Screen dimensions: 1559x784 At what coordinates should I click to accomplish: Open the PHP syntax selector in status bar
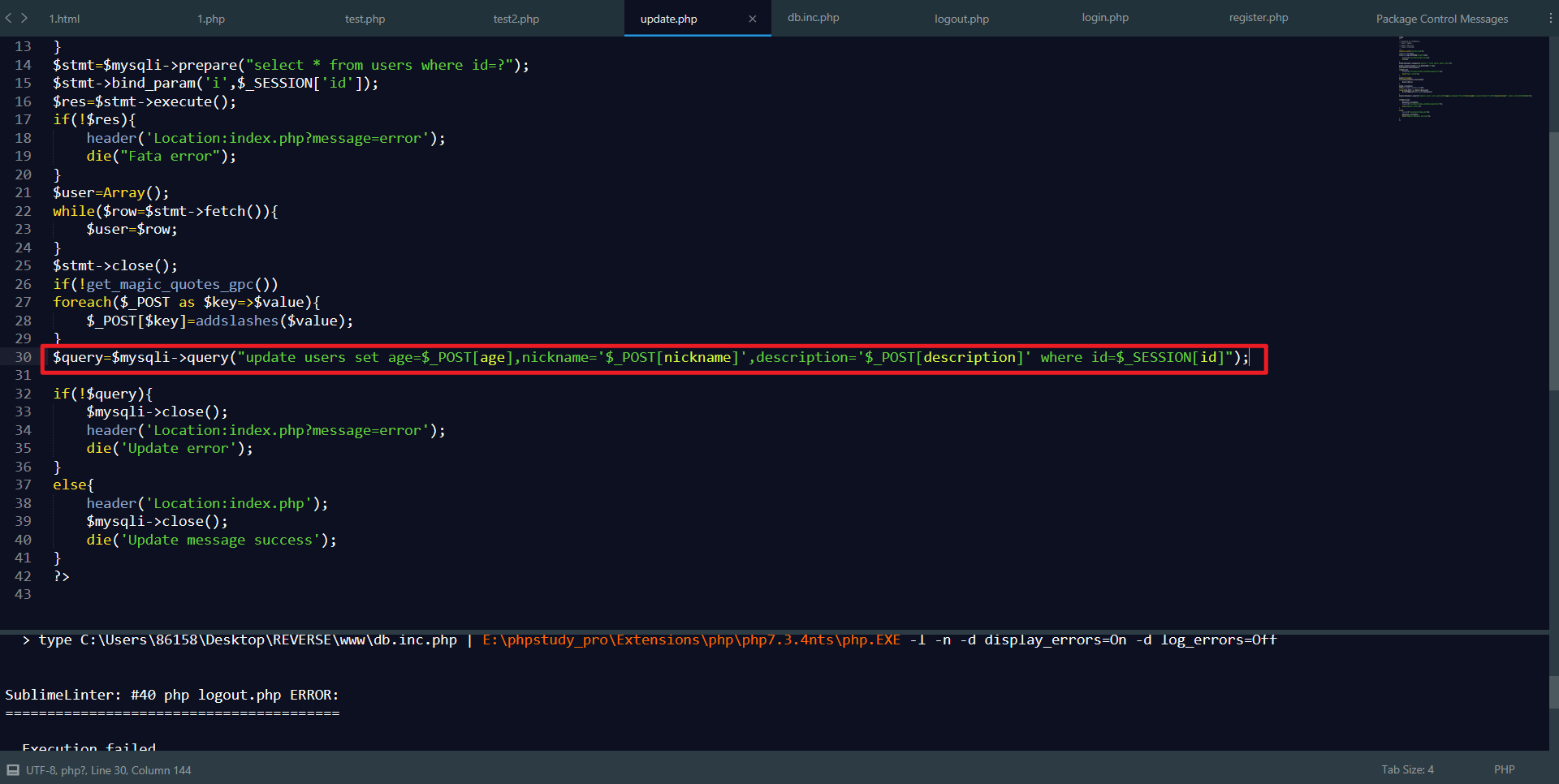tap(1504, 769)
